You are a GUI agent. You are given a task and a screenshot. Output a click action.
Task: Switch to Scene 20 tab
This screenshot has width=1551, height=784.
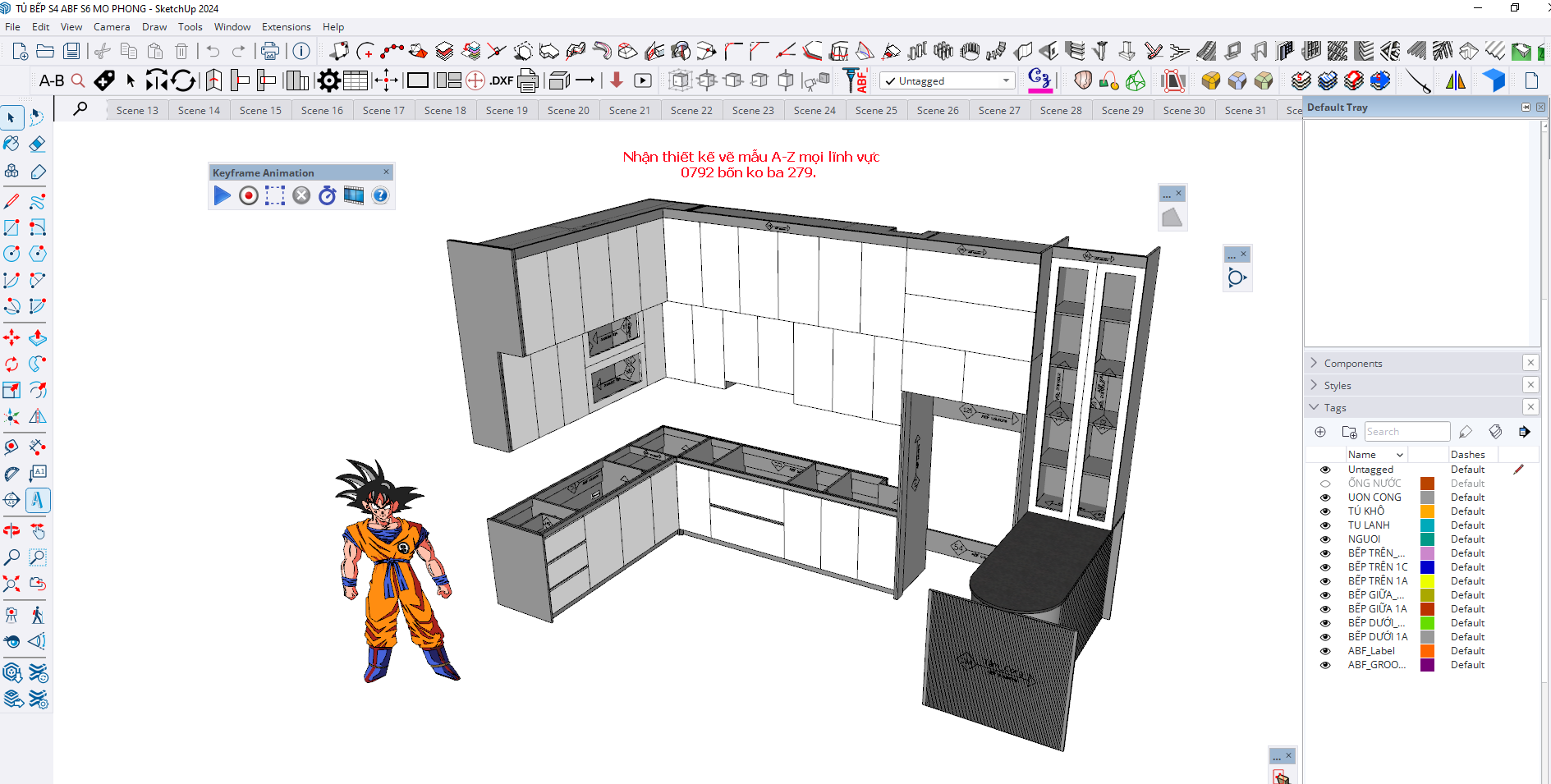point(568,110)
